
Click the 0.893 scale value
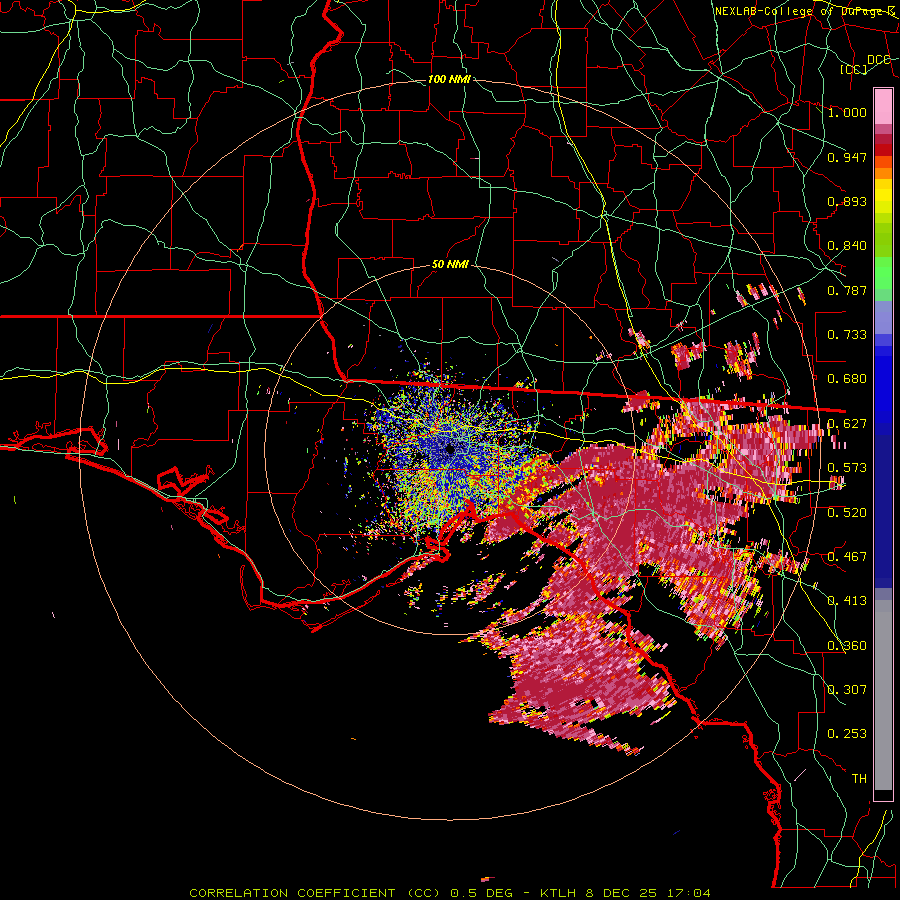(x=847, y=201)
